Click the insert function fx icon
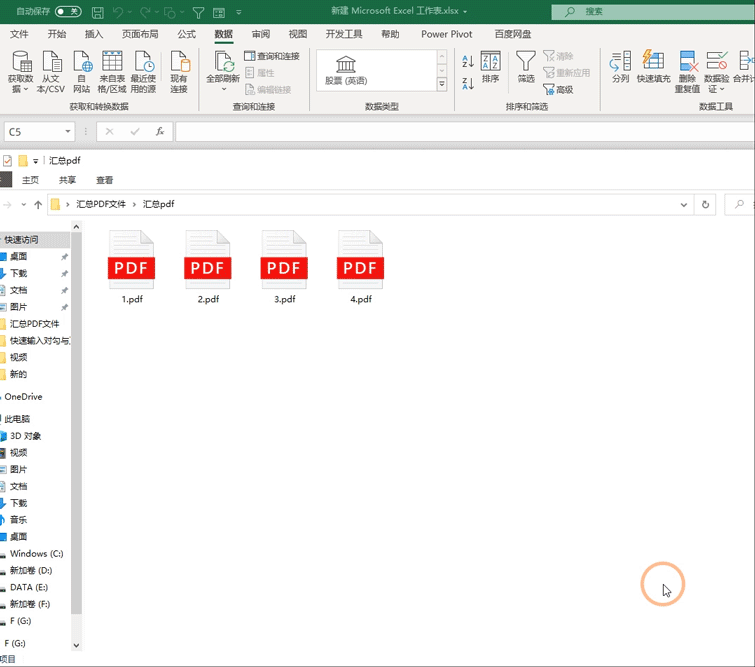This screenshot has height=667, width=755. 160,131
